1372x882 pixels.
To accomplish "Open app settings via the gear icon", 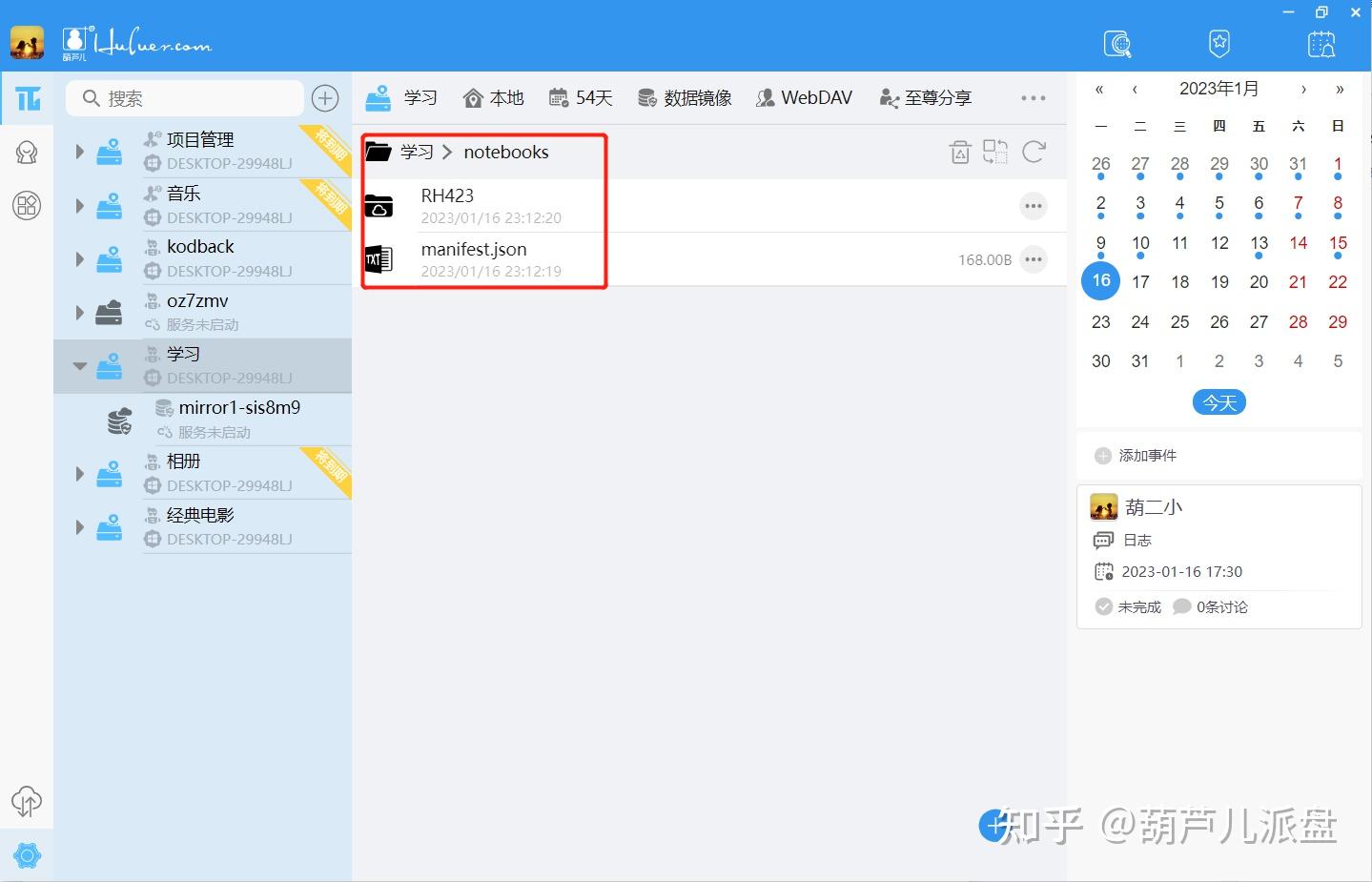I will 27,855.
